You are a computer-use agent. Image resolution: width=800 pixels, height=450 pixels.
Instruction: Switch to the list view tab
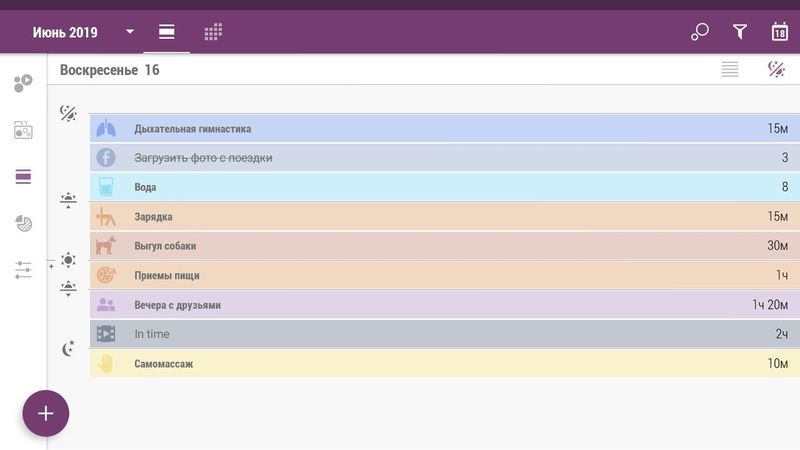coord(166,32)
